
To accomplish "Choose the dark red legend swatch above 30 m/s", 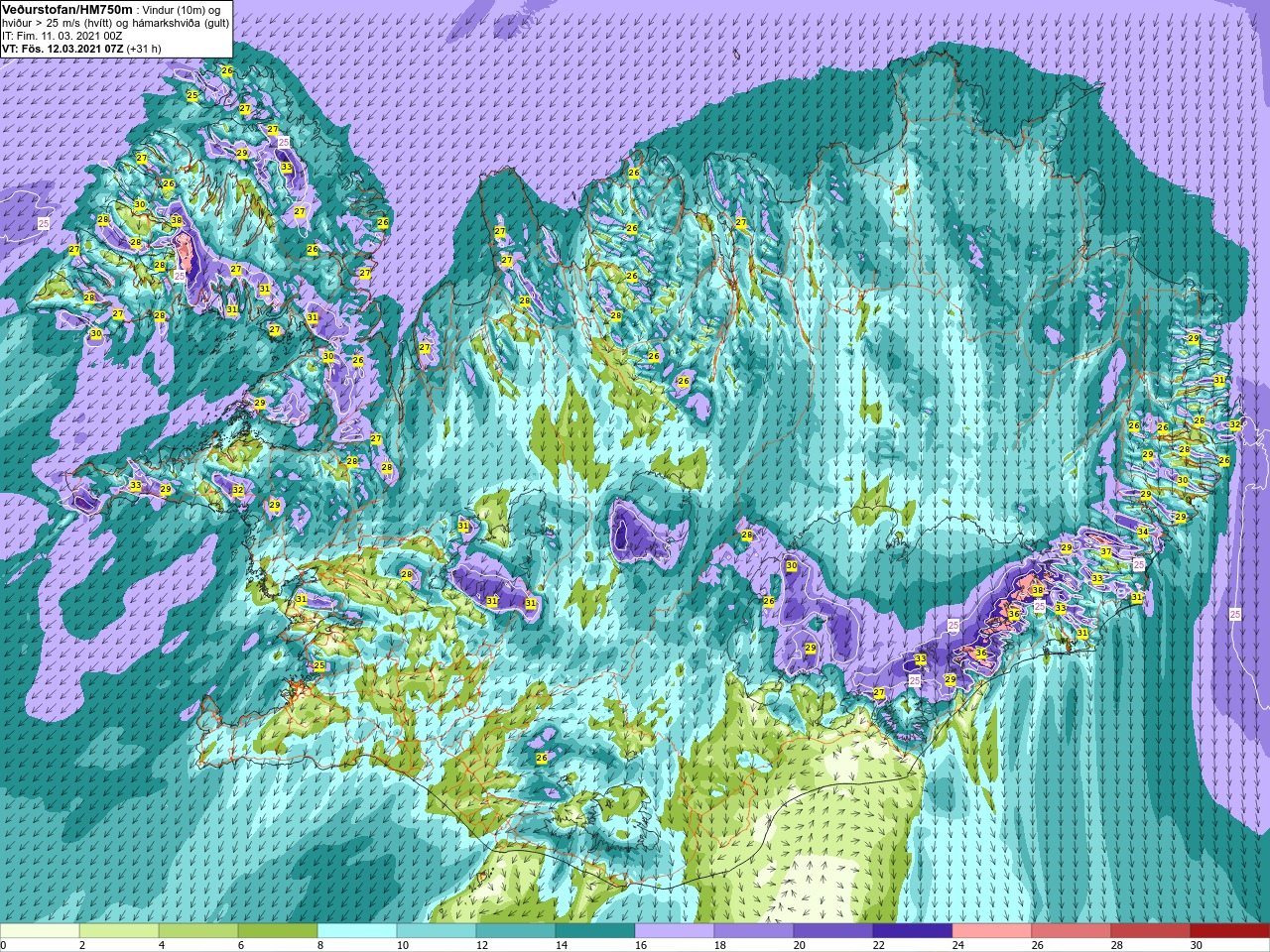I will coord(1230,931).
